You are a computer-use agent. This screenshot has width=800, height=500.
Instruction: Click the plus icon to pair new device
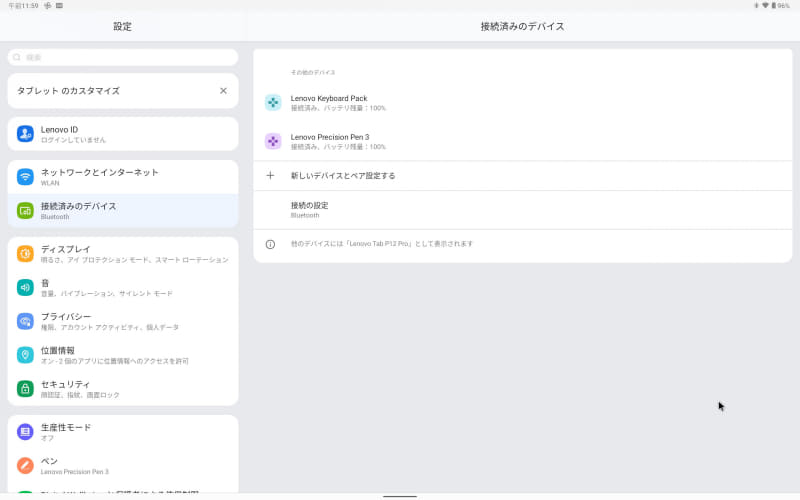(x=270, y=176)
